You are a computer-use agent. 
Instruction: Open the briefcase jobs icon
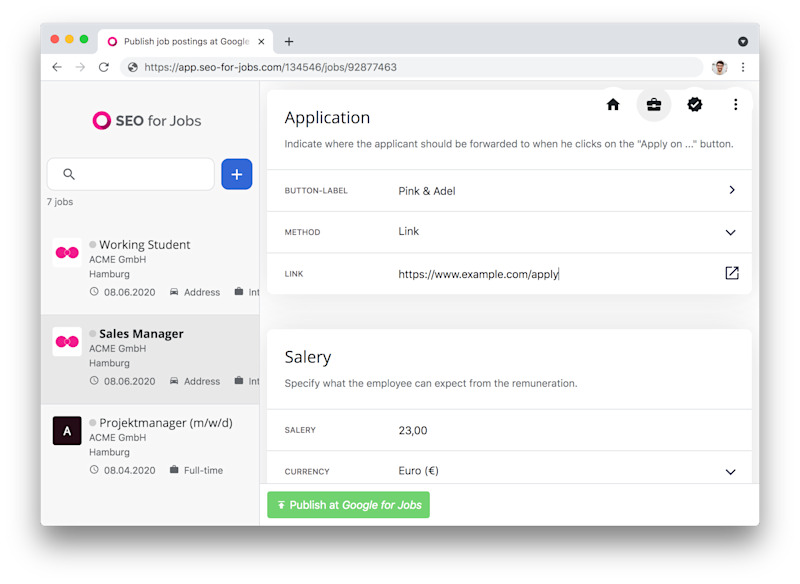(654, 105)
